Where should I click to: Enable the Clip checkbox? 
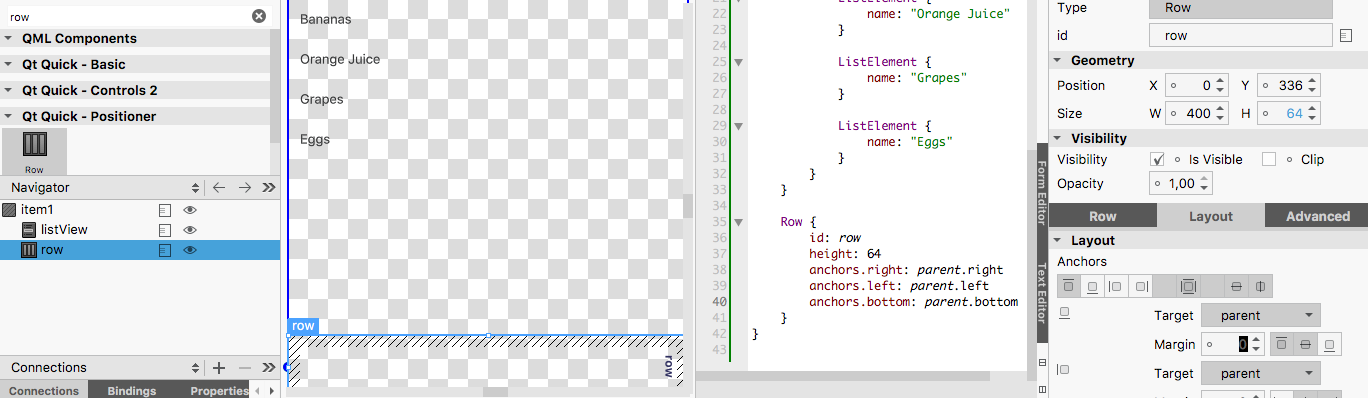point(1269,159)
